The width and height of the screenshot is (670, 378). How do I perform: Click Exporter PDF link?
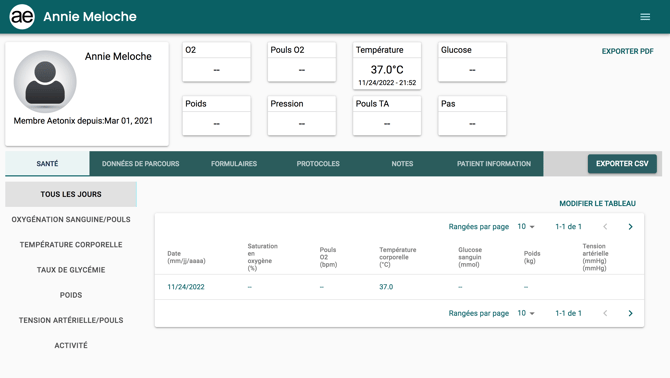627,51
